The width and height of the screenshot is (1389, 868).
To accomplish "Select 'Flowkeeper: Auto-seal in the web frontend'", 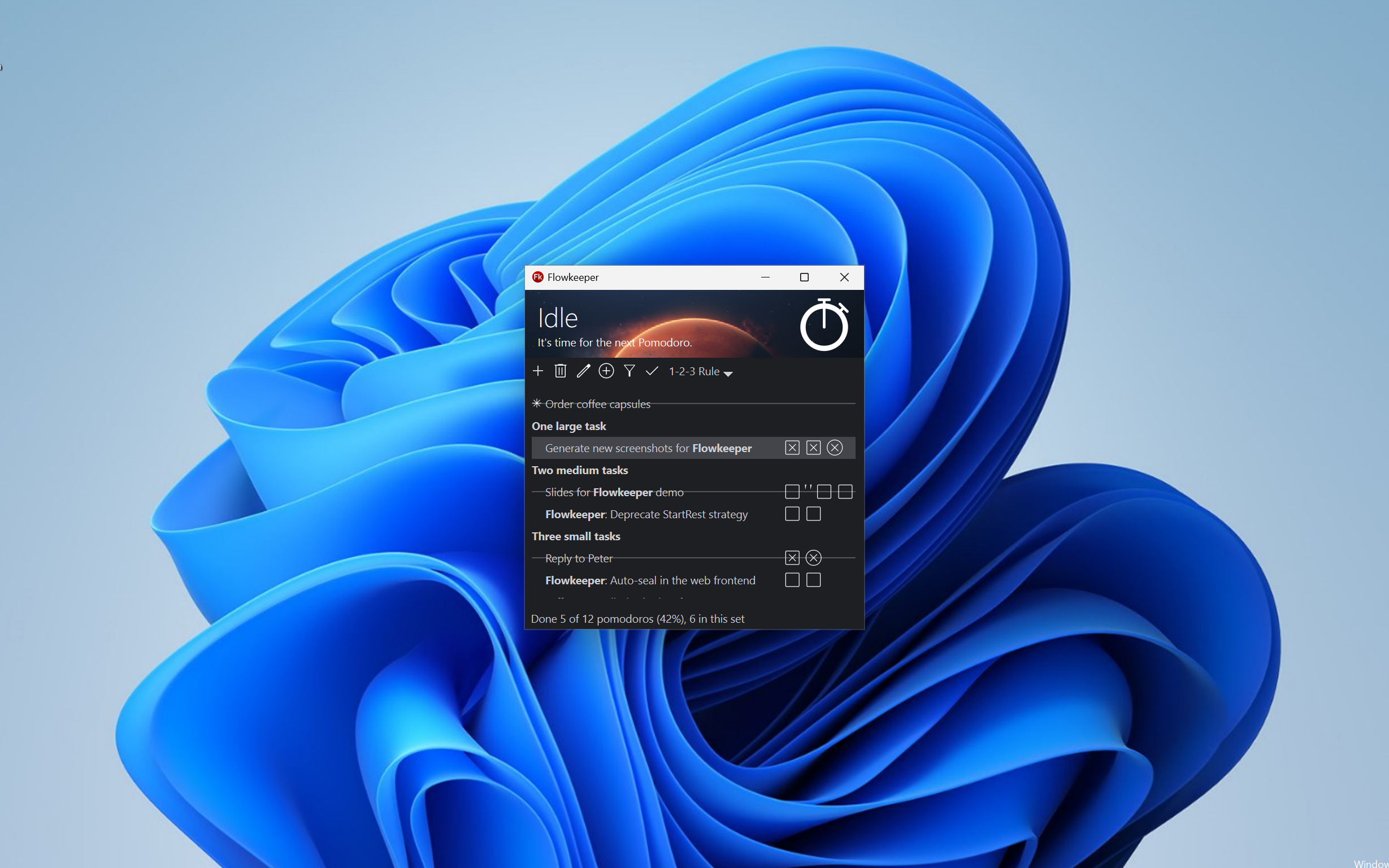I will click(x=693, y=580).
